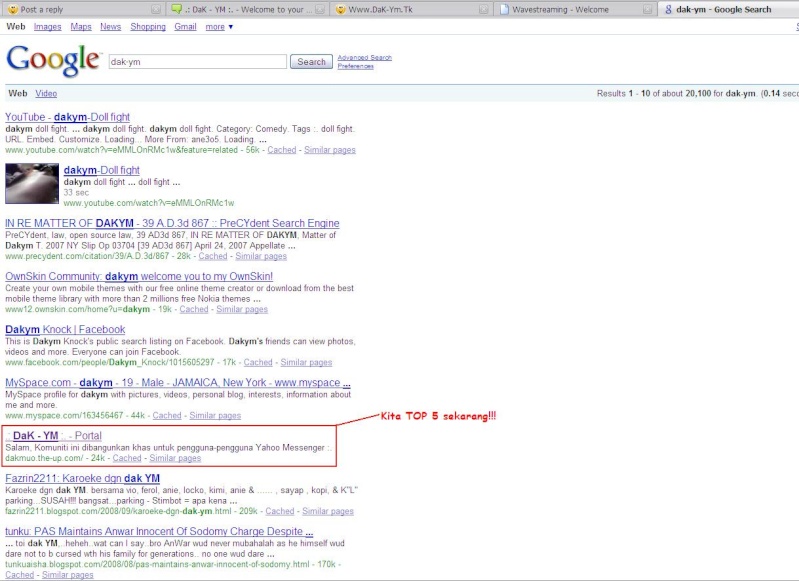
Task: Open tunku: PAS Maintains Anwar Innocent result
Action: (x=159, y=531)
